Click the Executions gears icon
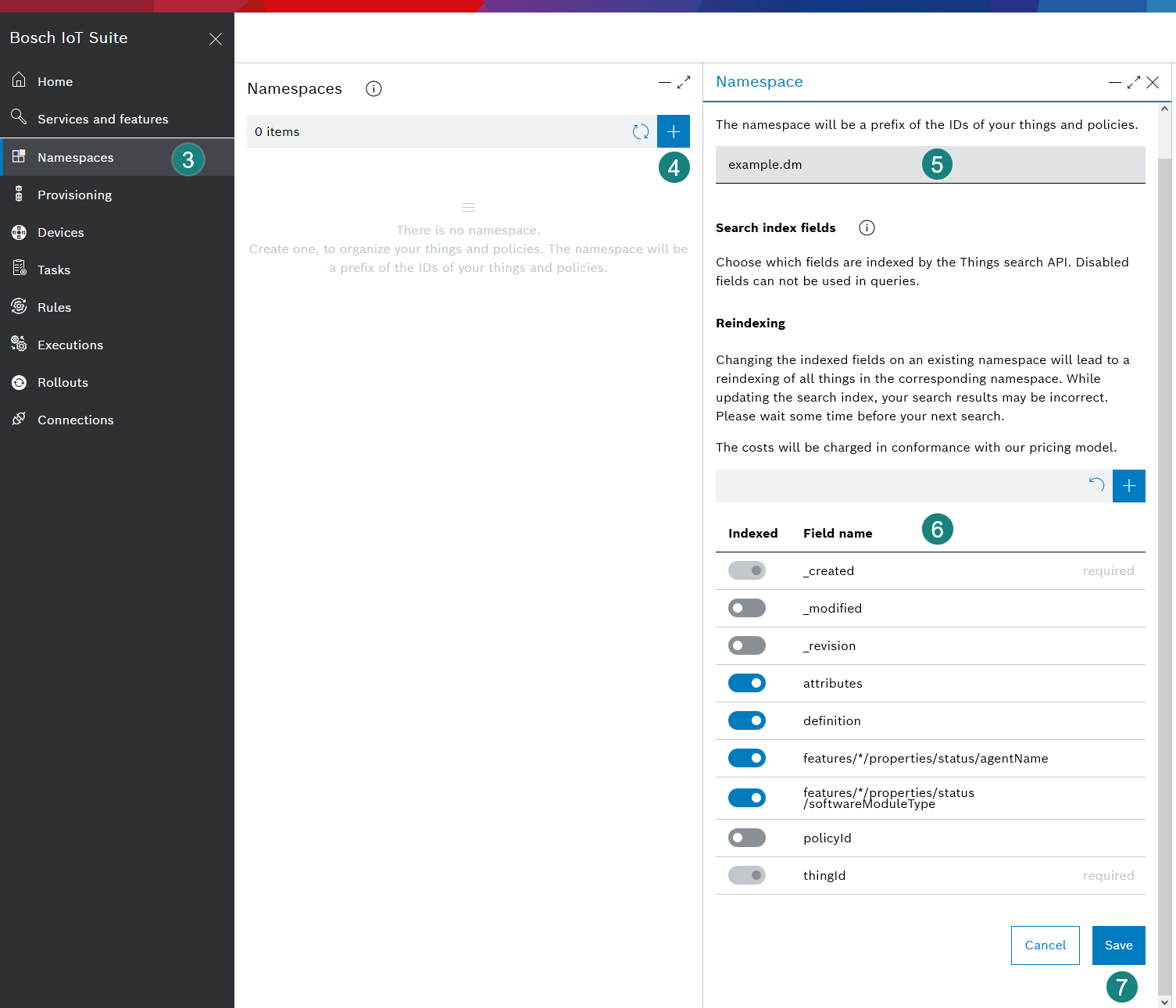Image resolution: width=1176 pixels, height=1008 pixels. 19,344
